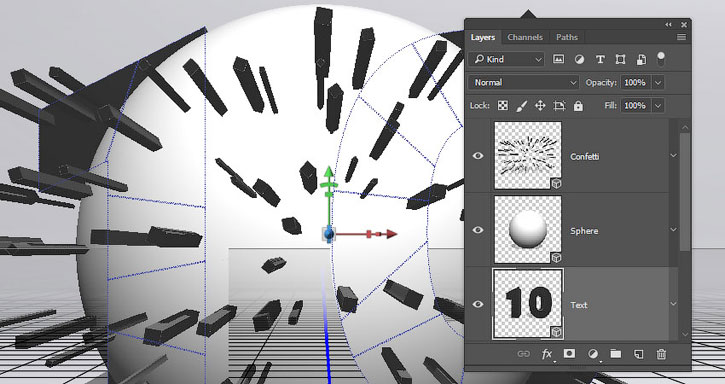Switch to the Paths tab

(x=567, y=37)
